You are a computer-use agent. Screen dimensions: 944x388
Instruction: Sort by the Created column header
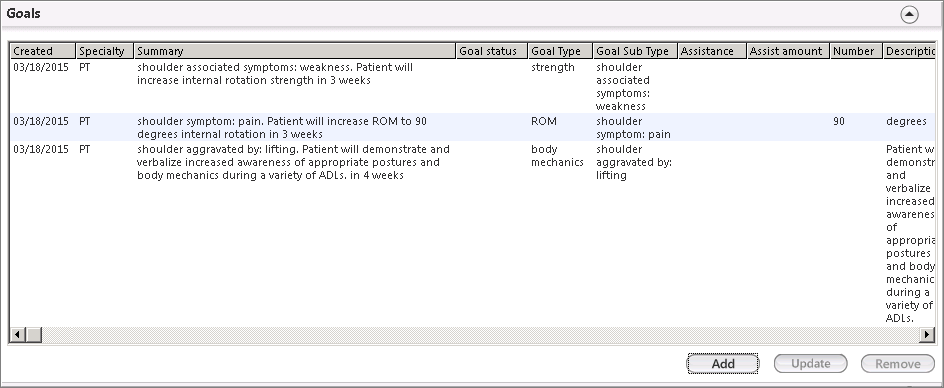[x=43, y=51]
